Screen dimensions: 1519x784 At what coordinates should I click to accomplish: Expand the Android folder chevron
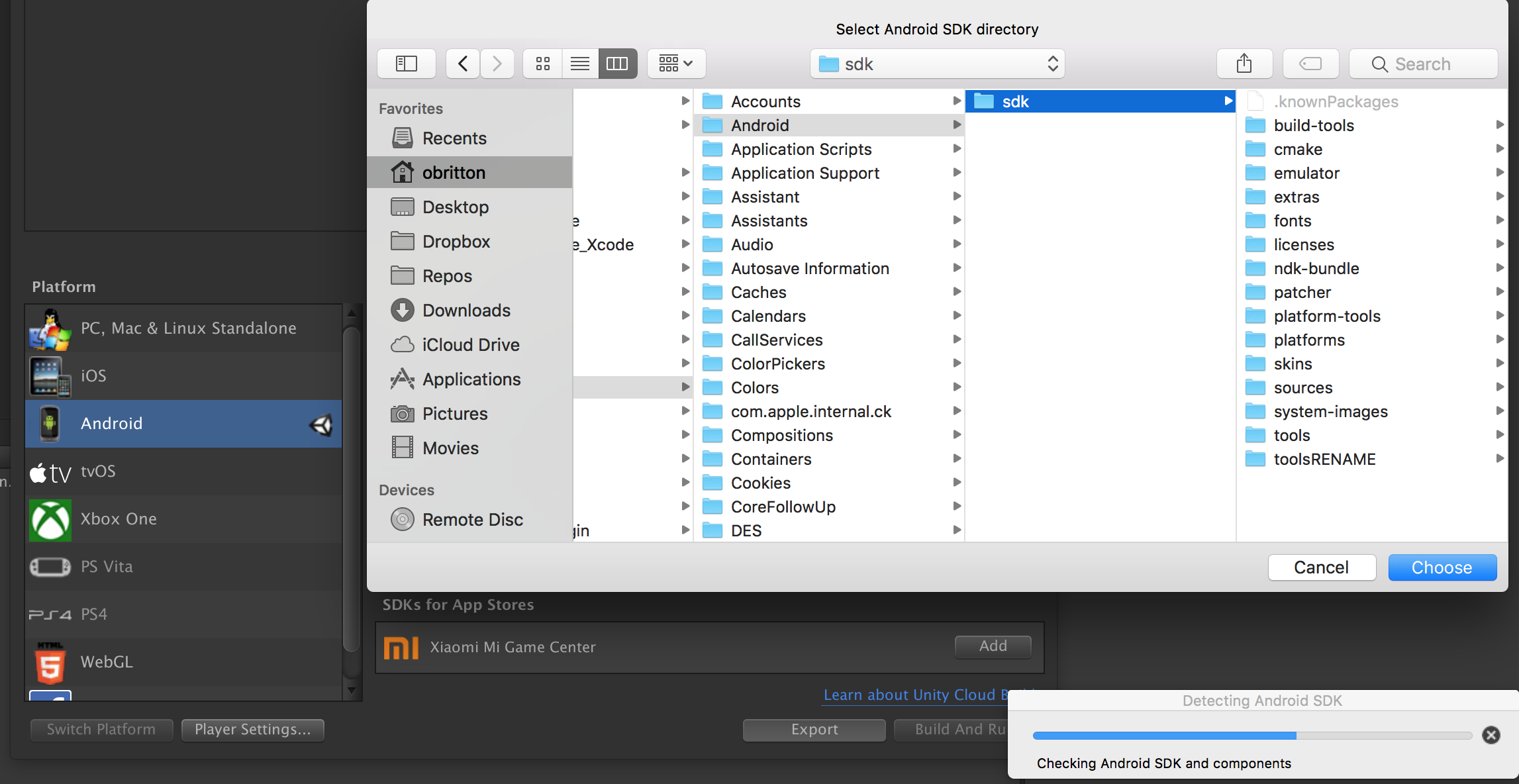[x=956, y=124]
